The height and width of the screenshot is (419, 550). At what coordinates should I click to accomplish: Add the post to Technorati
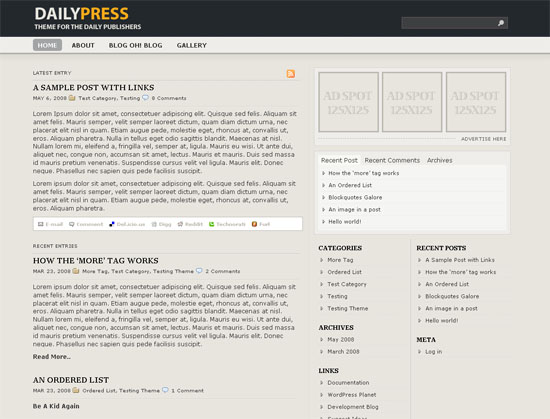tap(227, 224)
